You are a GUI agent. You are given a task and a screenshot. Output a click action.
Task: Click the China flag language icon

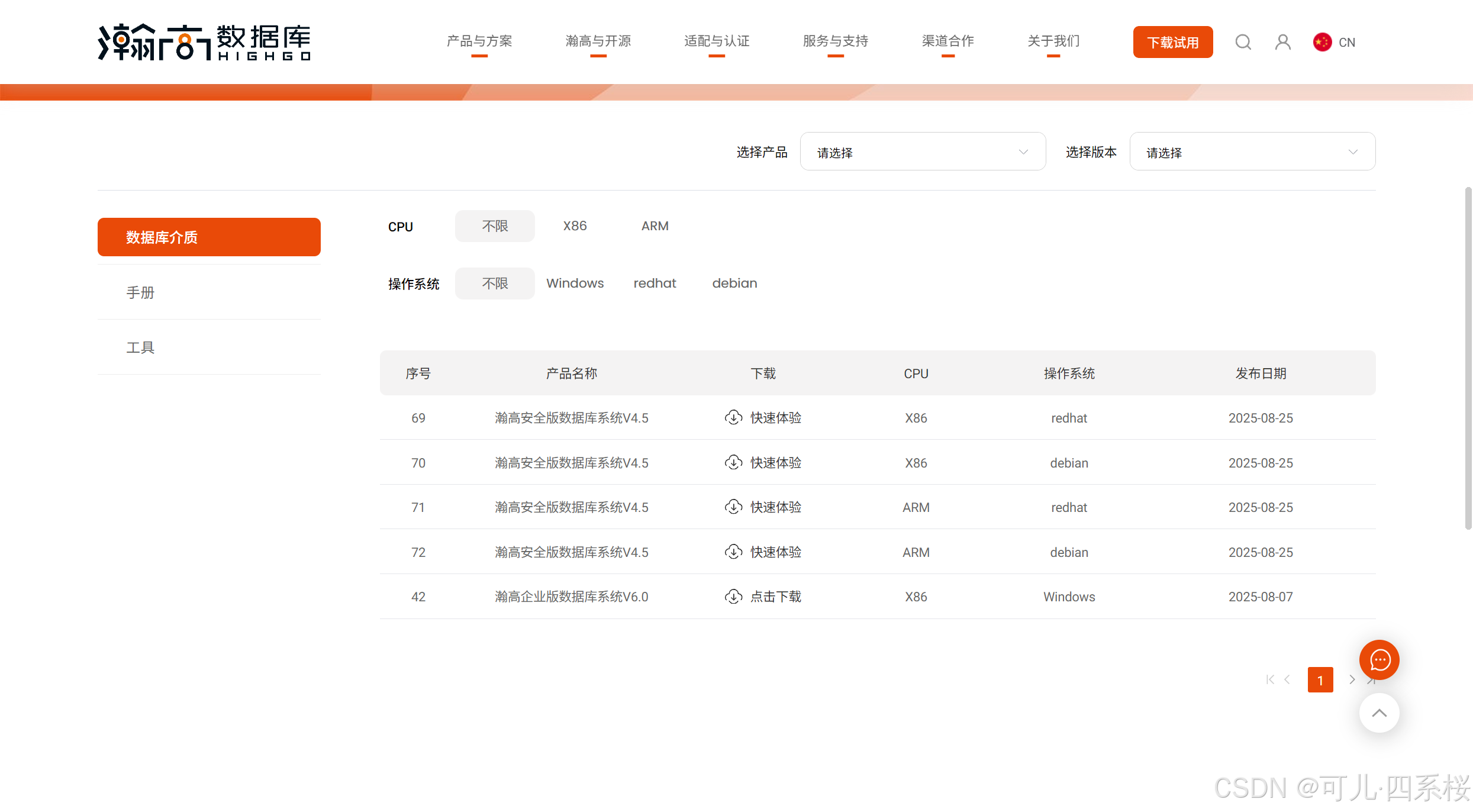[x=1322, y=42]
